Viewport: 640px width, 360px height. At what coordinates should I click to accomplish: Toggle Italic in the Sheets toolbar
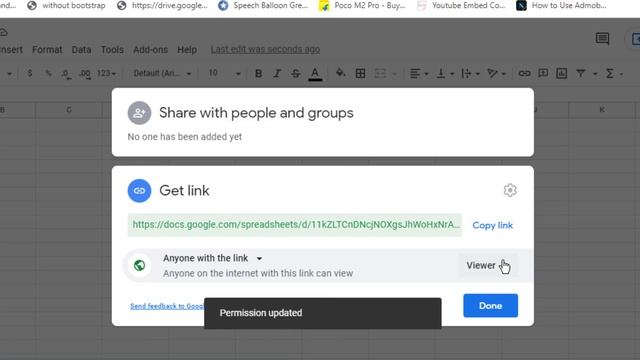click(x=277, y=73)
